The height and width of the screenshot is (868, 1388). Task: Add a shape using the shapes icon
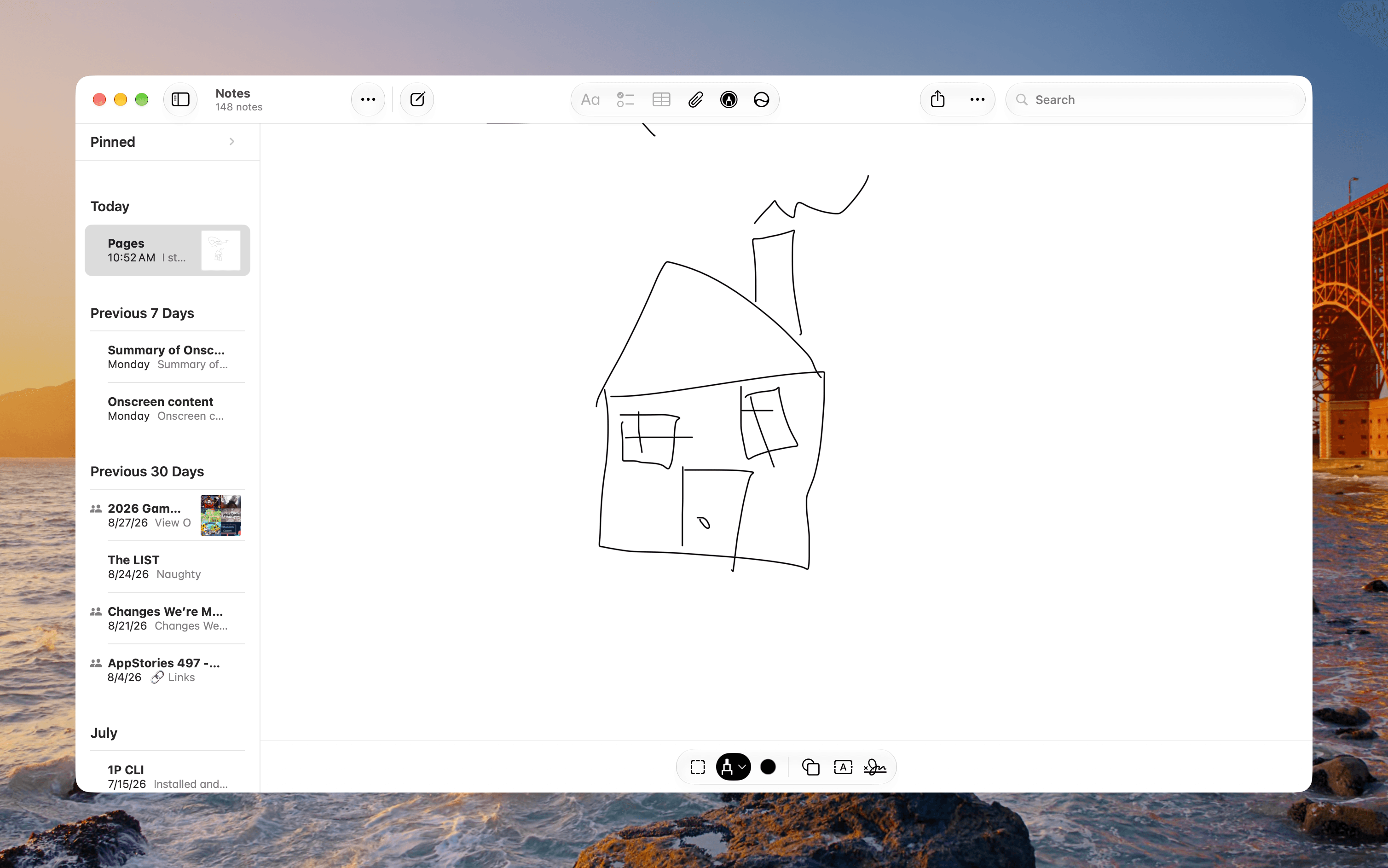click(x=810, y=767)
